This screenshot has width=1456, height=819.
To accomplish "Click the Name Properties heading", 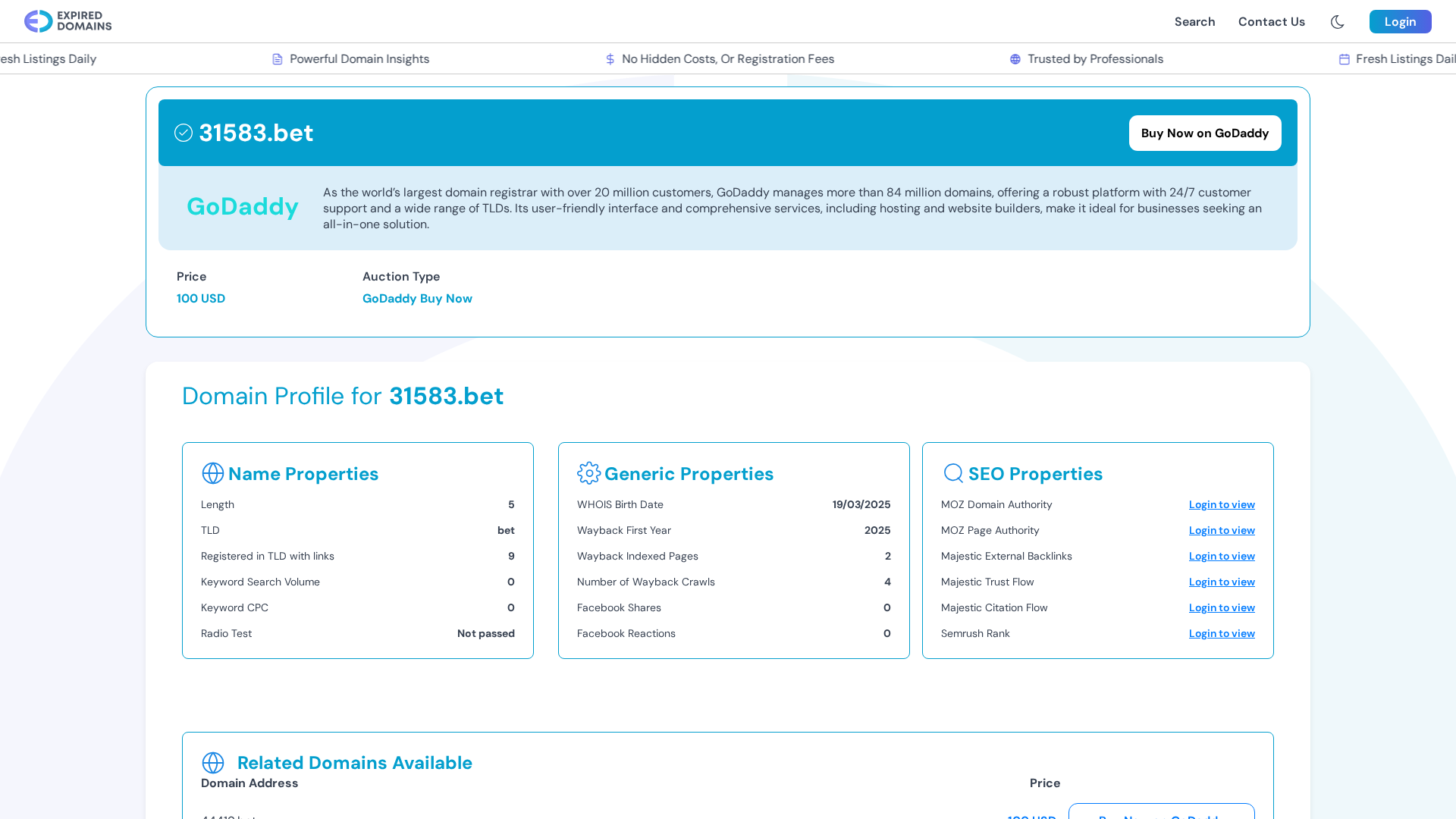I will 303,474.
